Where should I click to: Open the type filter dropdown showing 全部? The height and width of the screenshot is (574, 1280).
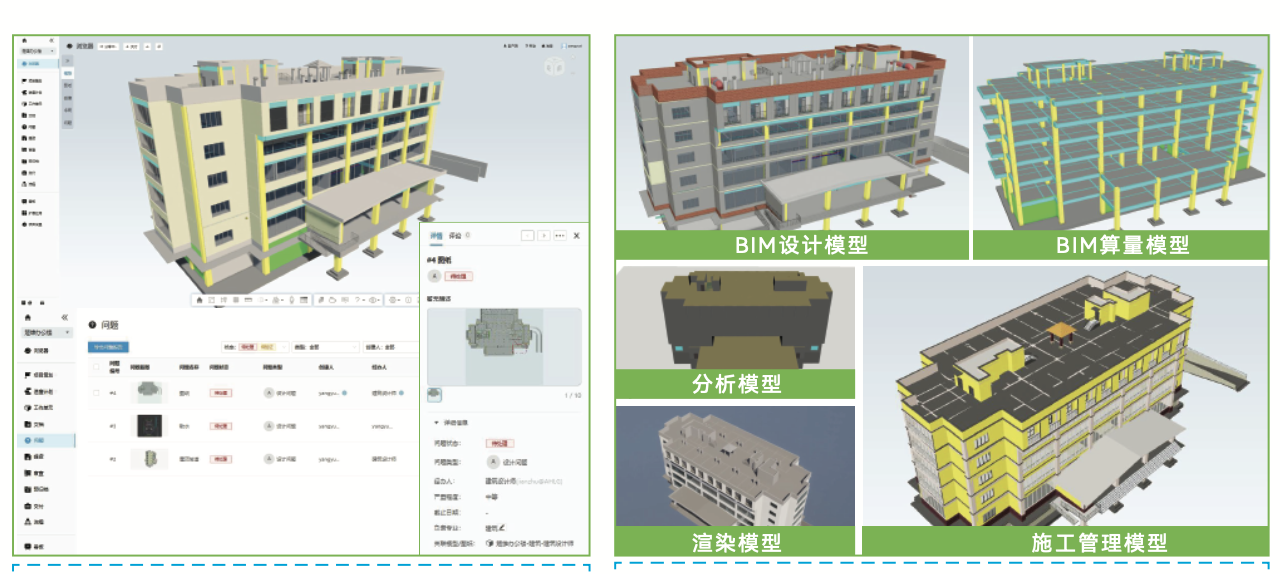click(324, 347)
